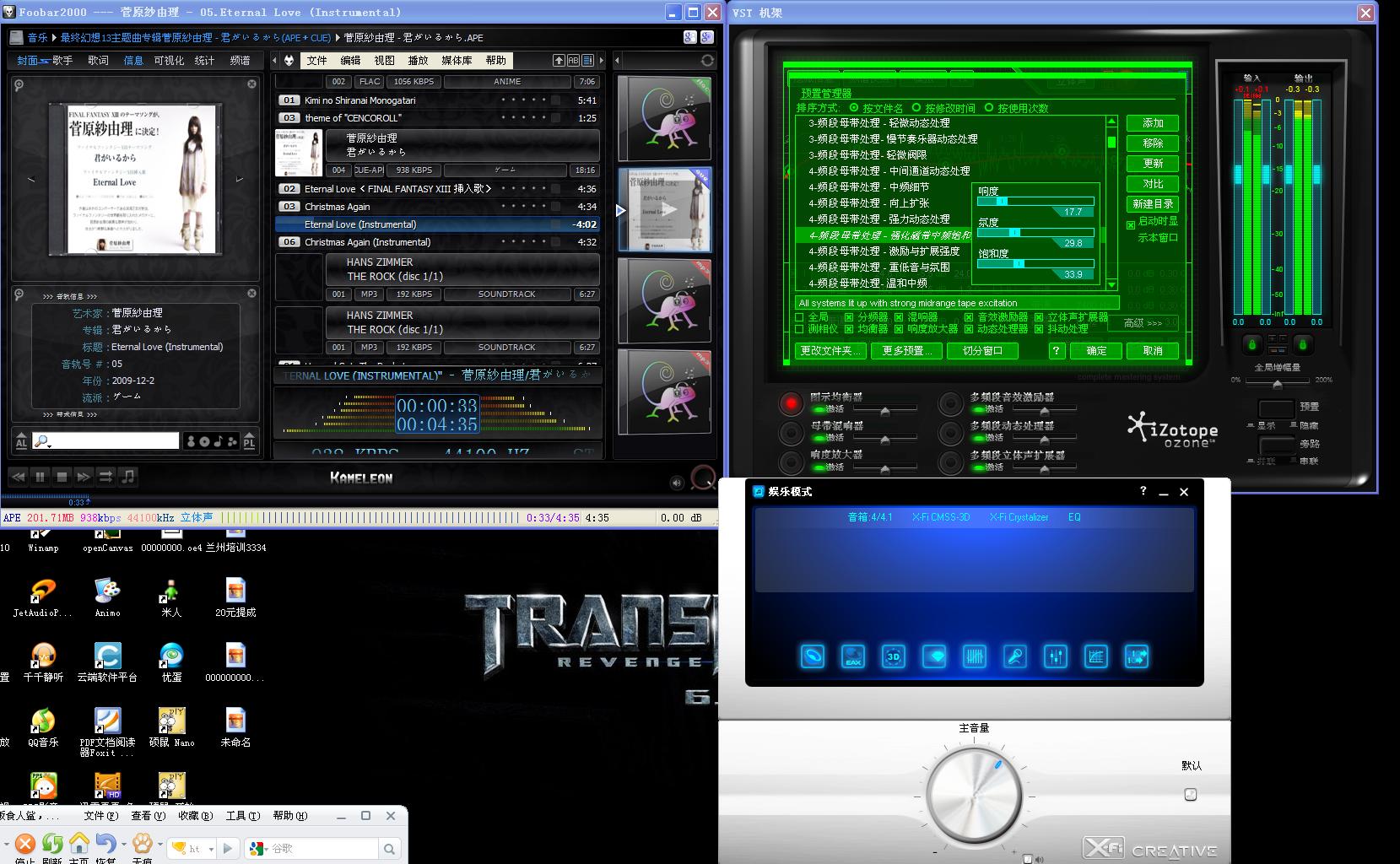Toggle the 分频器 checkbox
This screenshot has width=1400, height=864.
coord(849,317)
